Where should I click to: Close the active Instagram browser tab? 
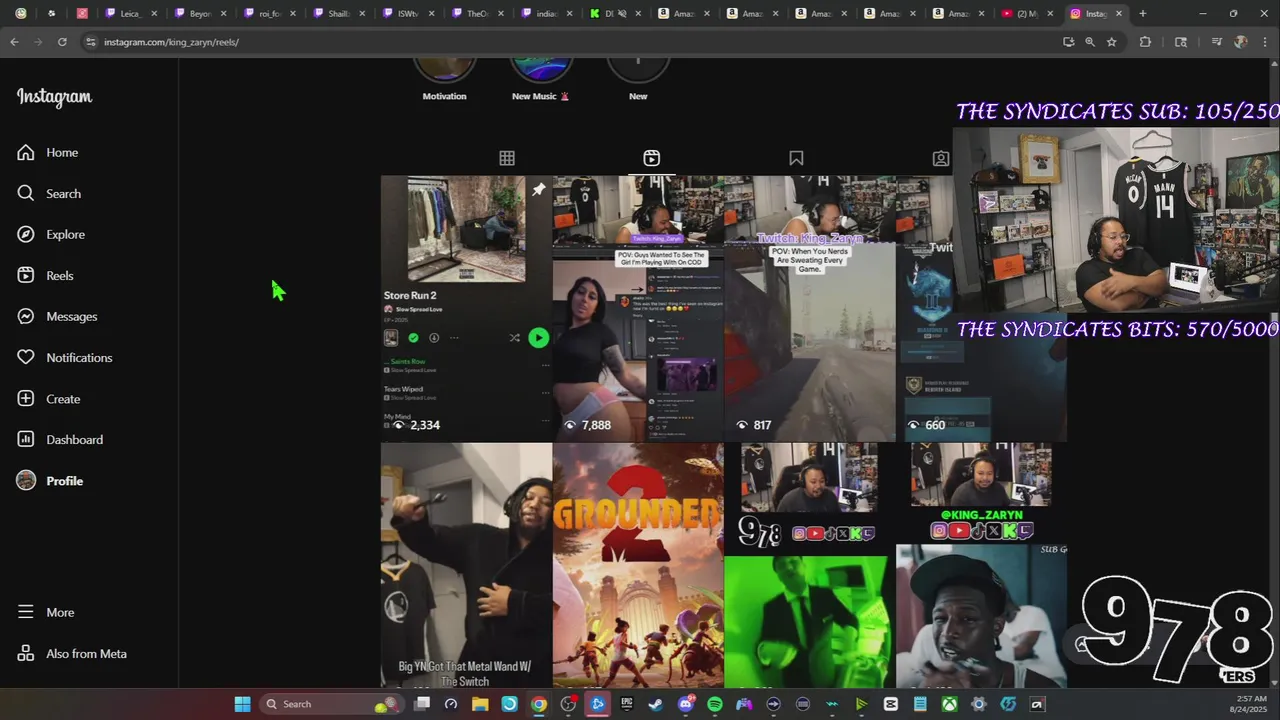1119,14
